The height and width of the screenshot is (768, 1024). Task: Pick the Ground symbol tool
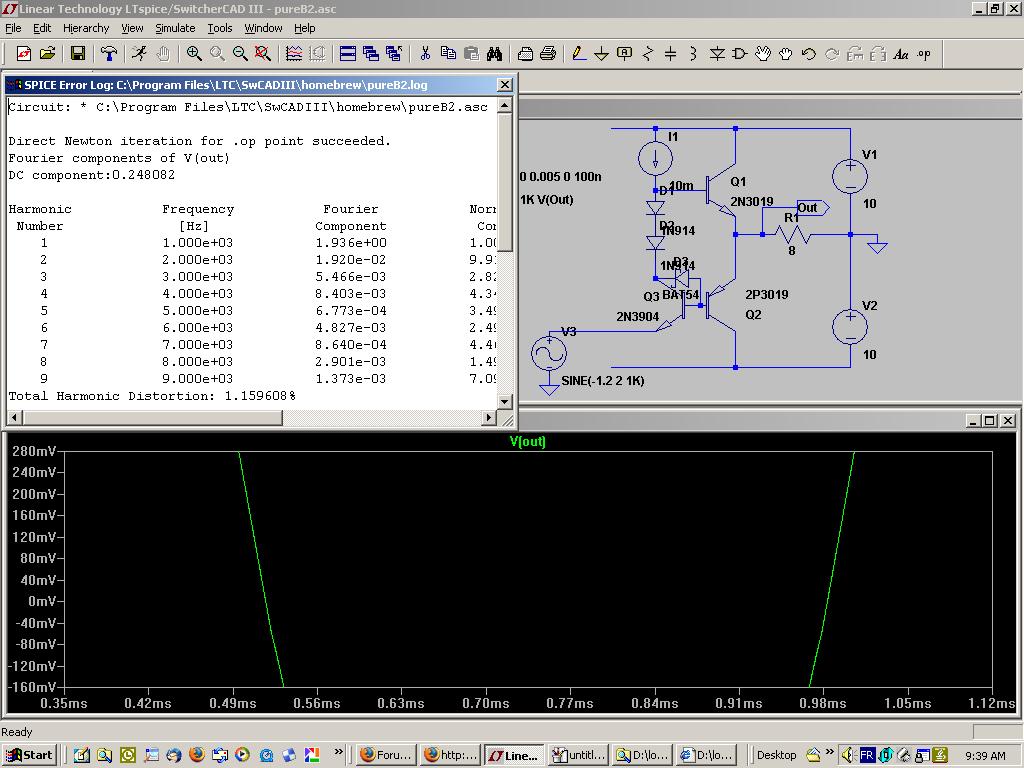coord(601,54)
